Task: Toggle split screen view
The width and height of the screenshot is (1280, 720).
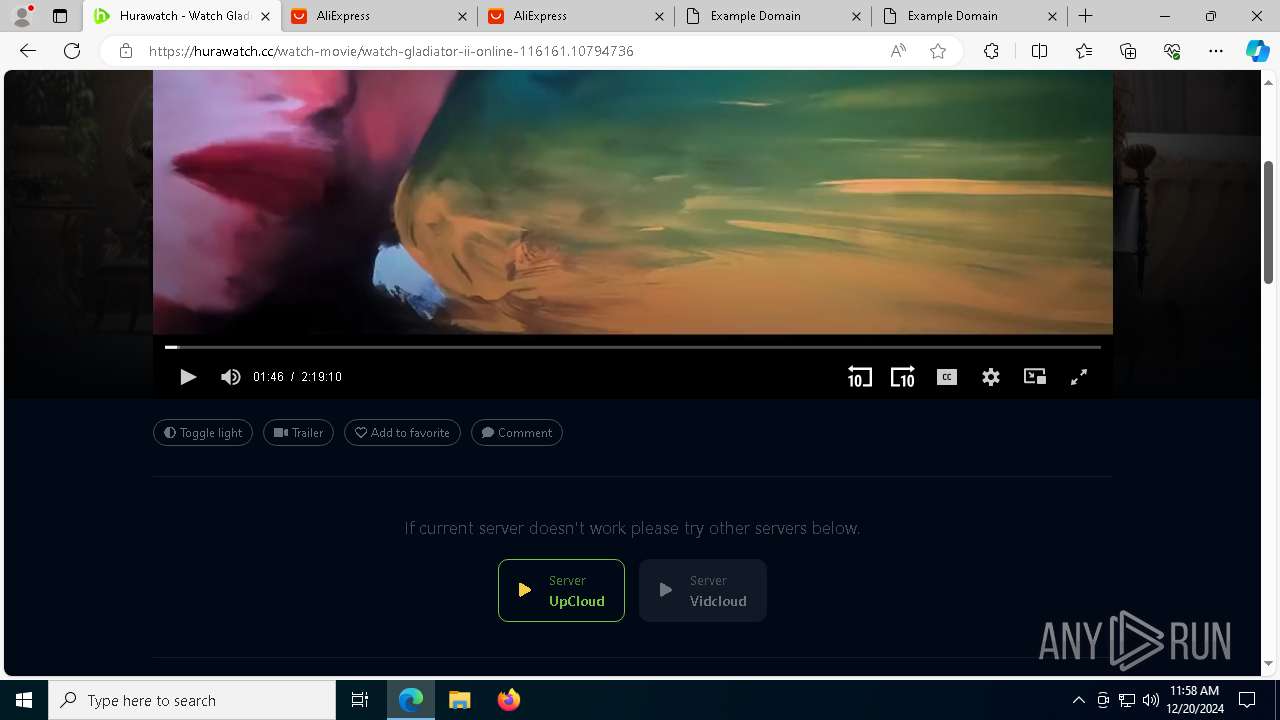Action: pyautogui.click(x=1039, y=51)
